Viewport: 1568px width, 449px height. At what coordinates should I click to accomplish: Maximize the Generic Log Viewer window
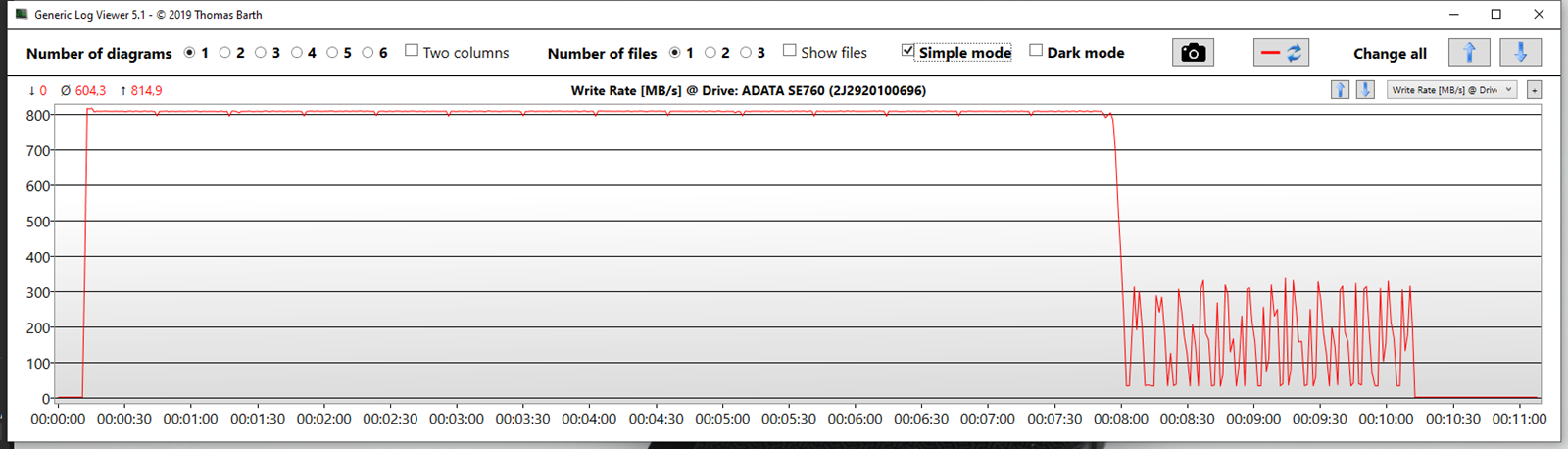pyautogui.click(x=1496, y=15)
